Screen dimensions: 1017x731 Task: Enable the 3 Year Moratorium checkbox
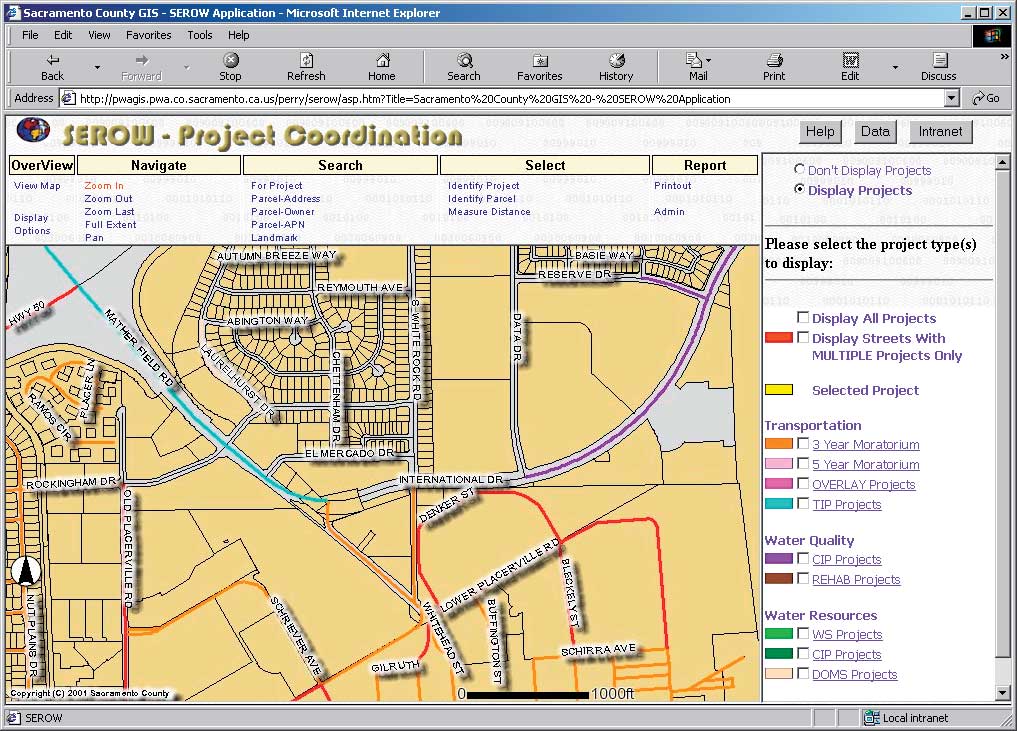tap(803, 444)
